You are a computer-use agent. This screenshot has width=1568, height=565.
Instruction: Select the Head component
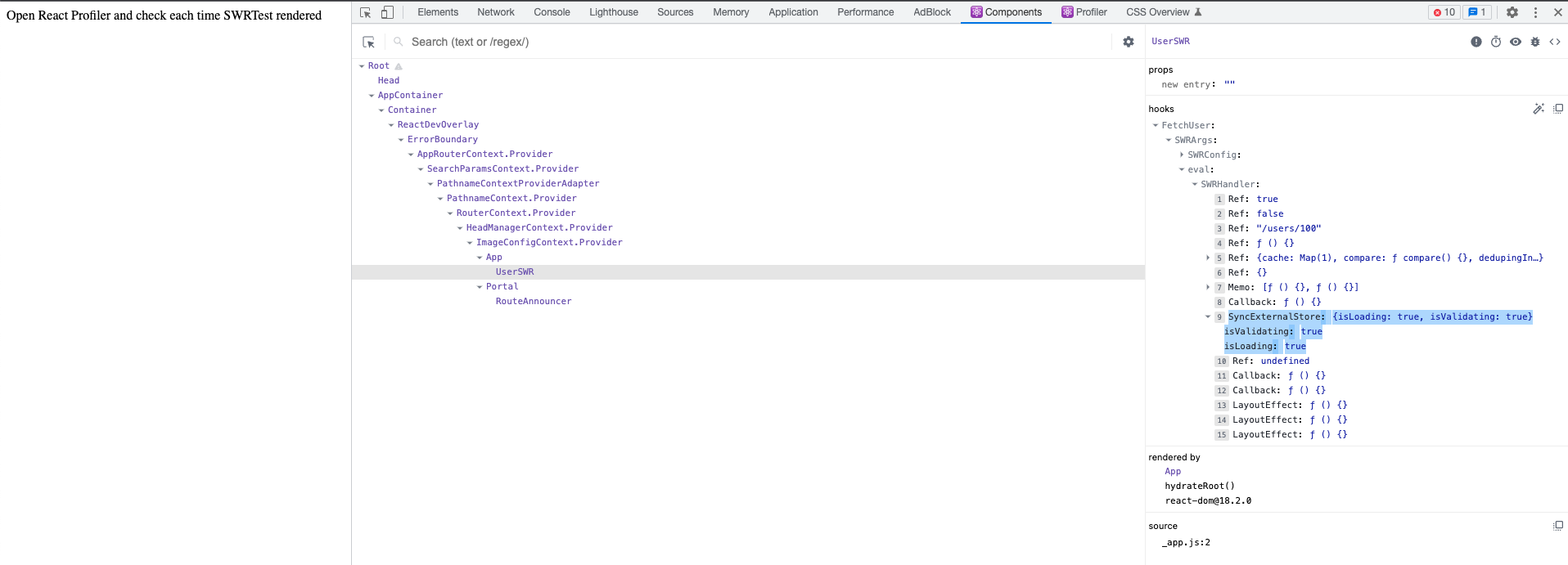coord(389,80)
